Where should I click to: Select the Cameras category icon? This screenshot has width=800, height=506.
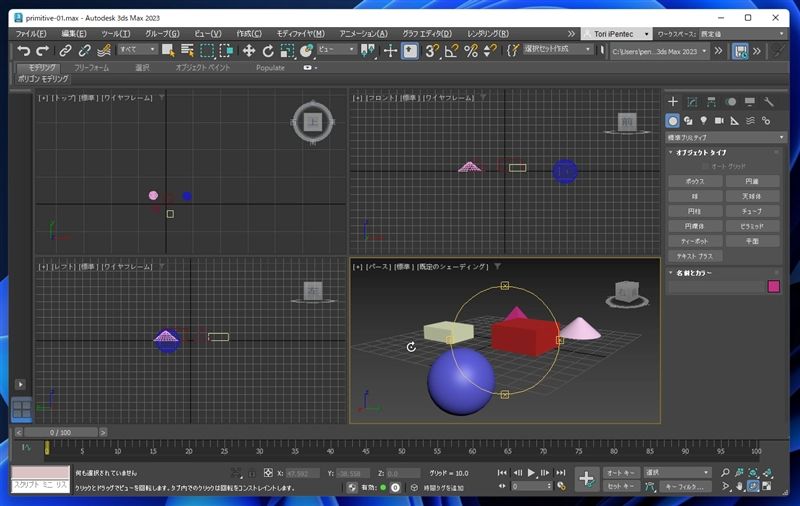tap(719, 120)
